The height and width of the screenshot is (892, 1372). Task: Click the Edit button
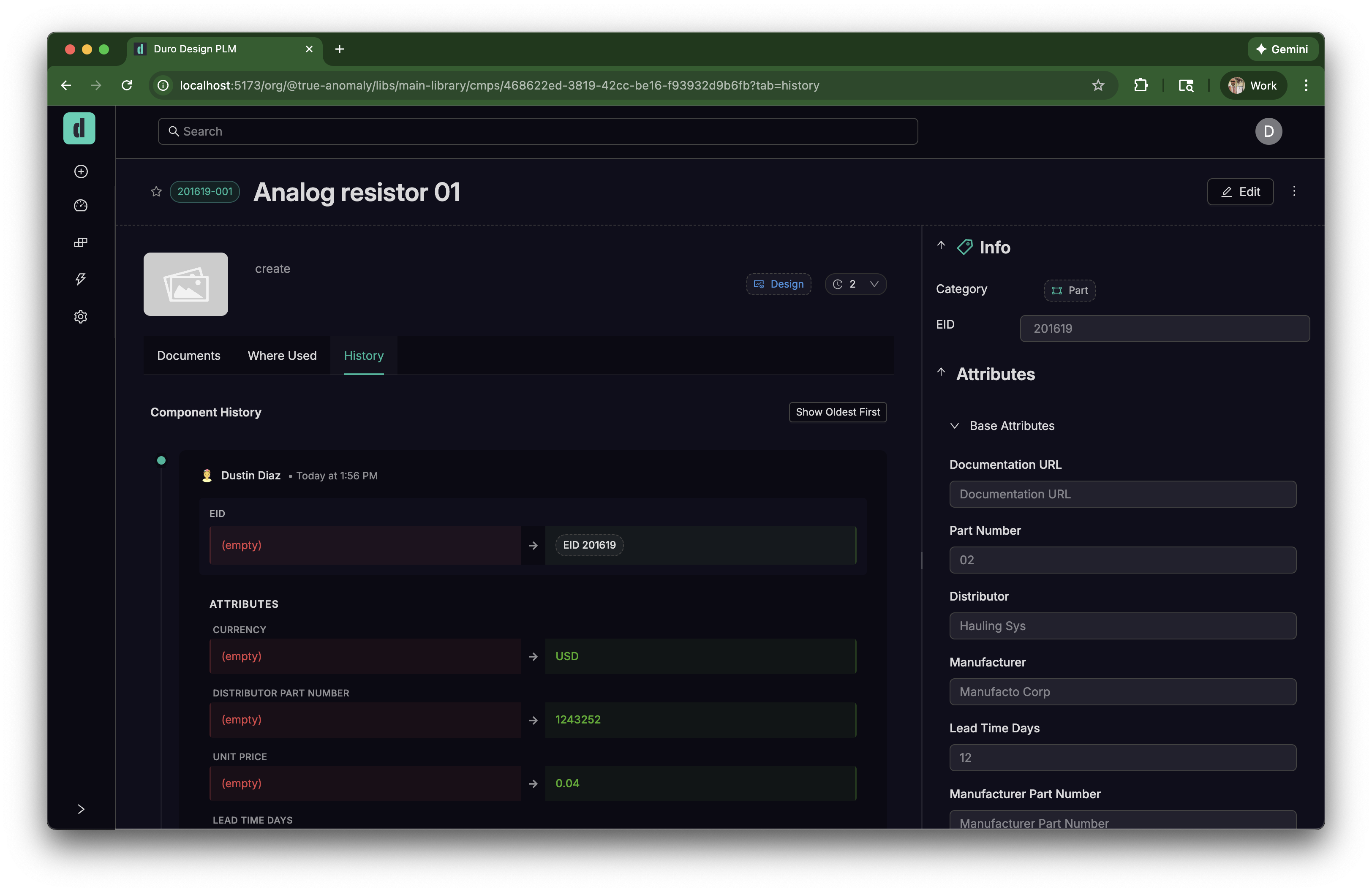(1240, 192)
